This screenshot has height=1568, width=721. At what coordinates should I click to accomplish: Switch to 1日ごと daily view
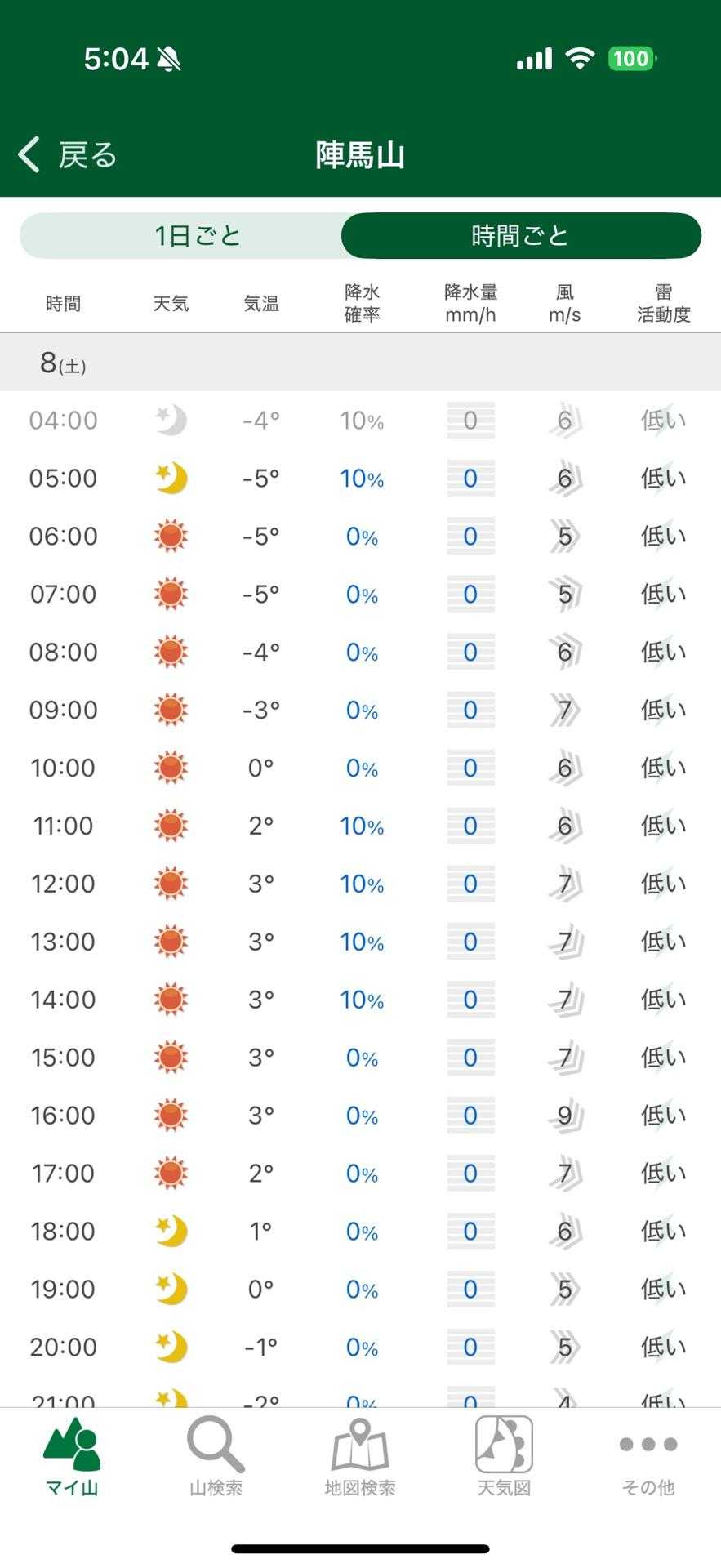pos(198,236)
